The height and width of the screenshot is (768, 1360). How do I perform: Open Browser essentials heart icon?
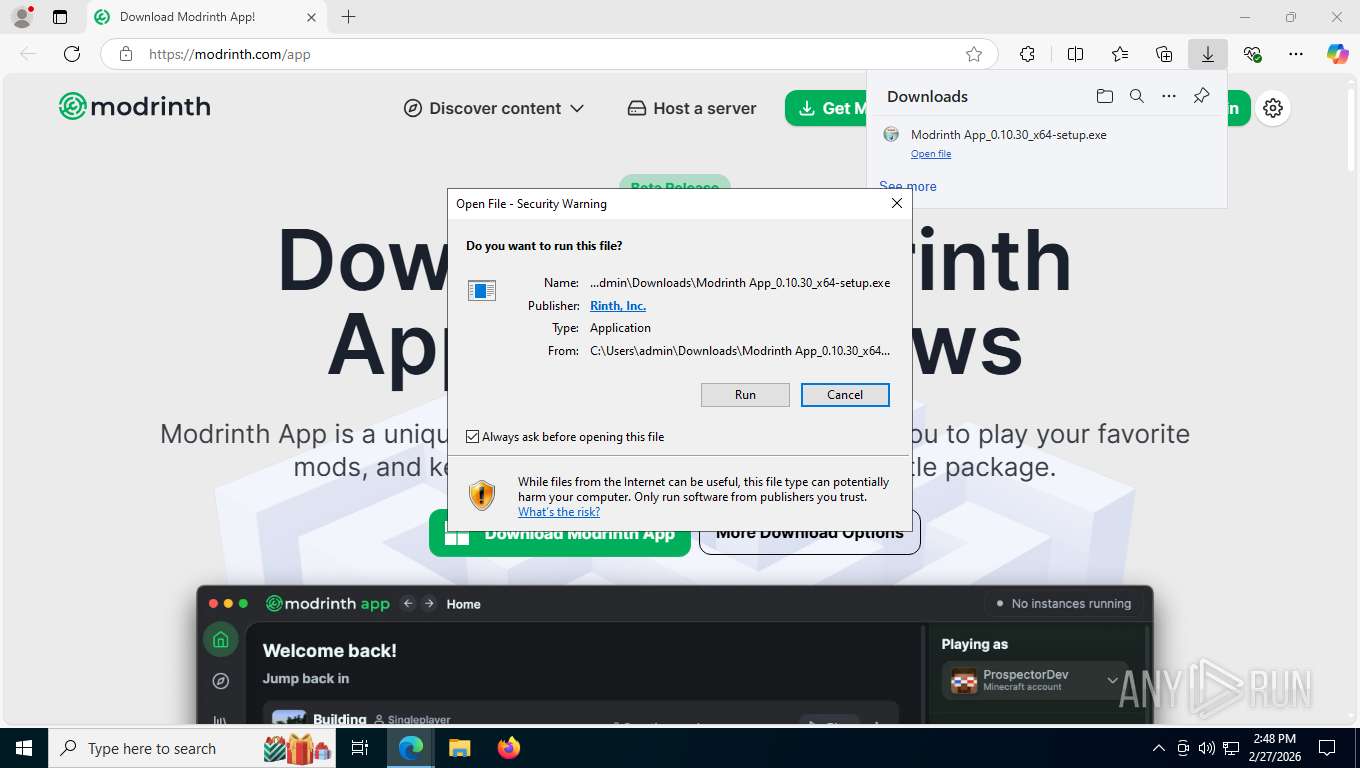coord(1252,54)
